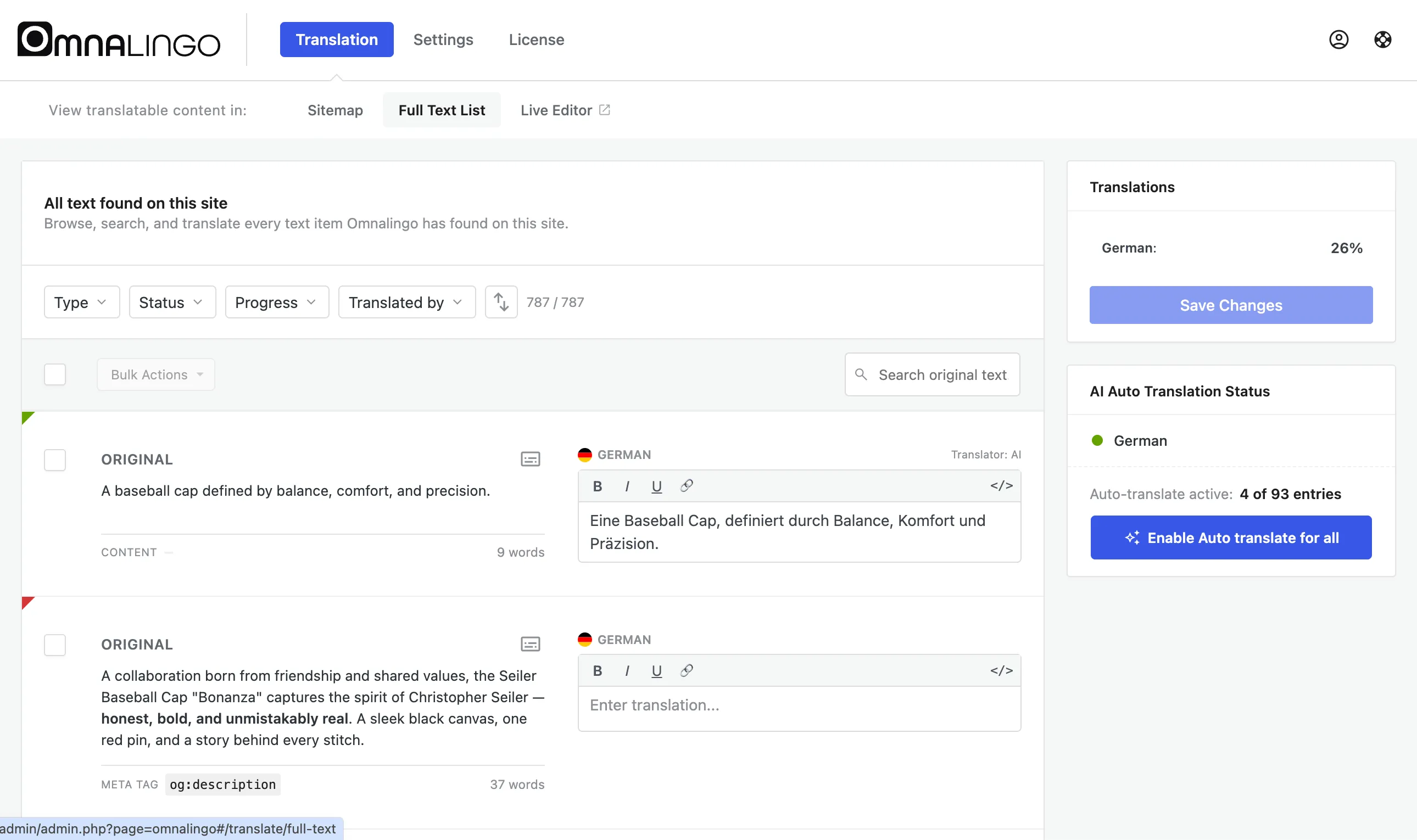Apply bold in baseball cap translation editor

tap(597, 486)
